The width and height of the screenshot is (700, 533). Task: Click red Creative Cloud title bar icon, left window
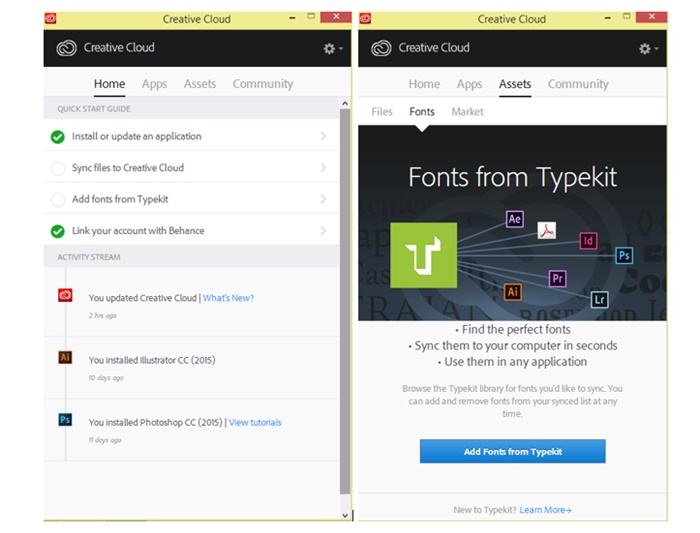click(x=50, y=18)
